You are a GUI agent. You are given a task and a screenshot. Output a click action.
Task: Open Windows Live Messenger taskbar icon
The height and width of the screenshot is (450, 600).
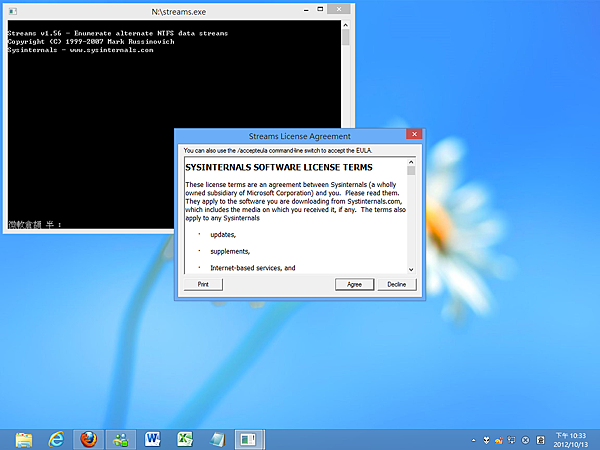(121, 439)
